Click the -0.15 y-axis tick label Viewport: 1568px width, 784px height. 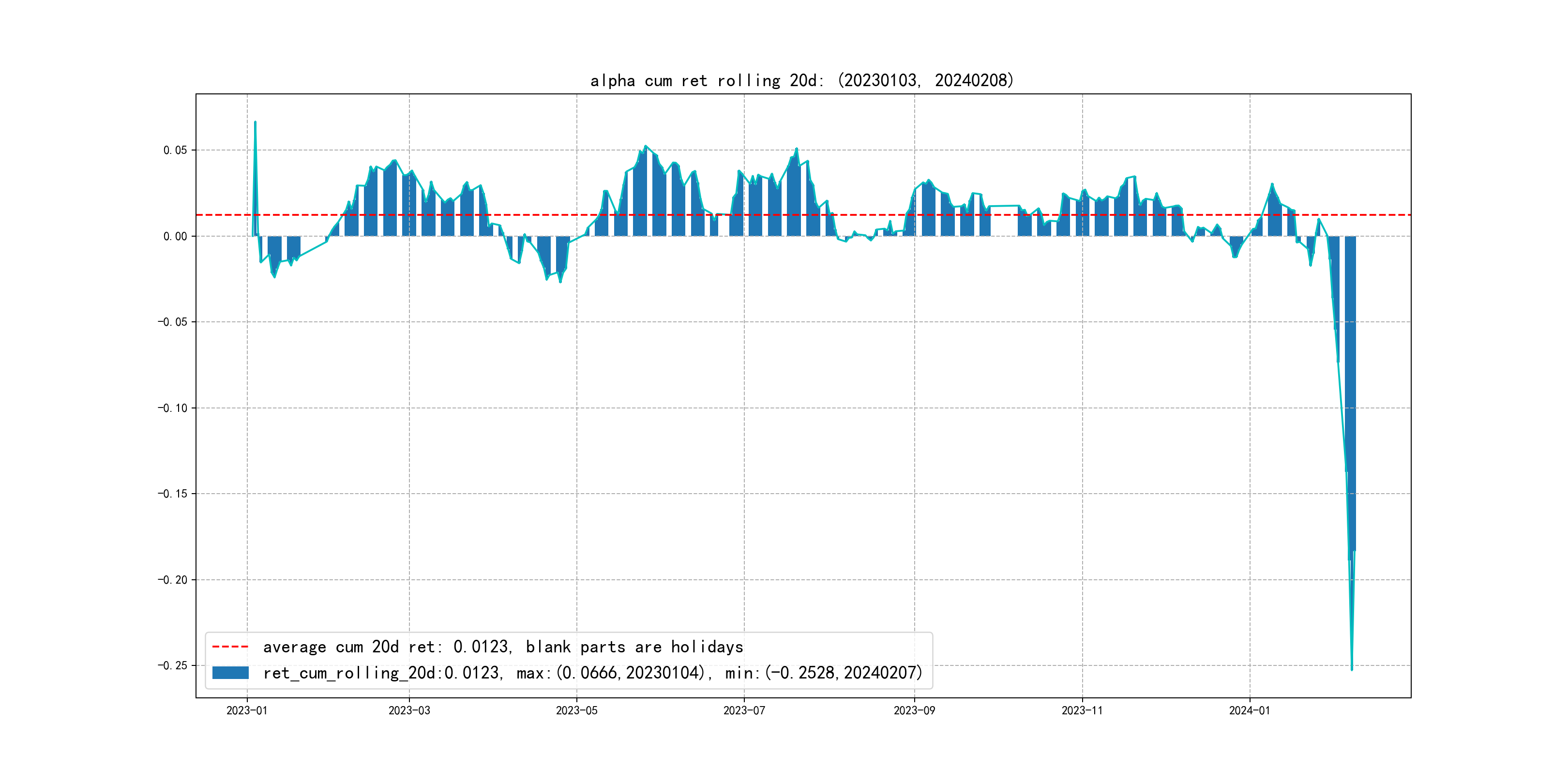click(x=172, y=494)
